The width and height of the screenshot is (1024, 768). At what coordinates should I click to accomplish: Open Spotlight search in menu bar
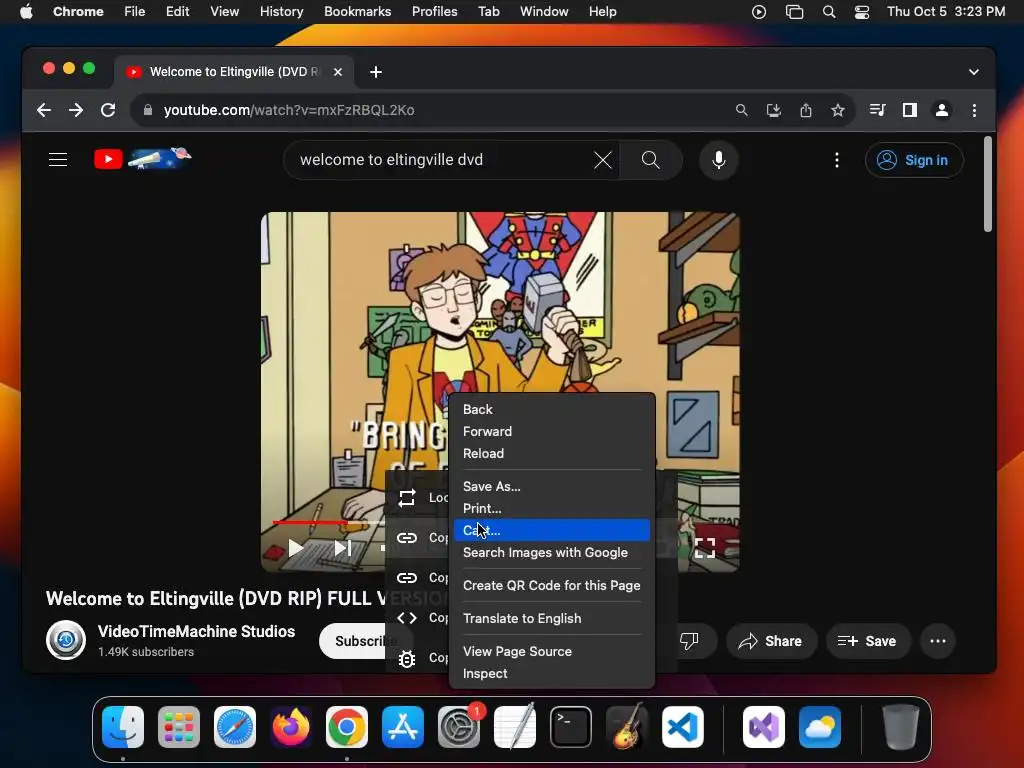[829, 12]
